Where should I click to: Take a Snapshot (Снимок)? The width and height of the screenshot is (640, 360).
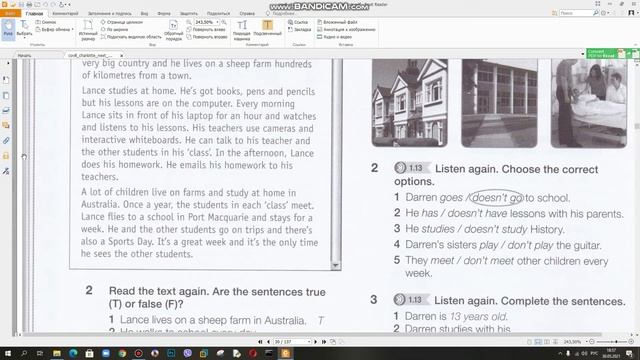tap(46, 22)
